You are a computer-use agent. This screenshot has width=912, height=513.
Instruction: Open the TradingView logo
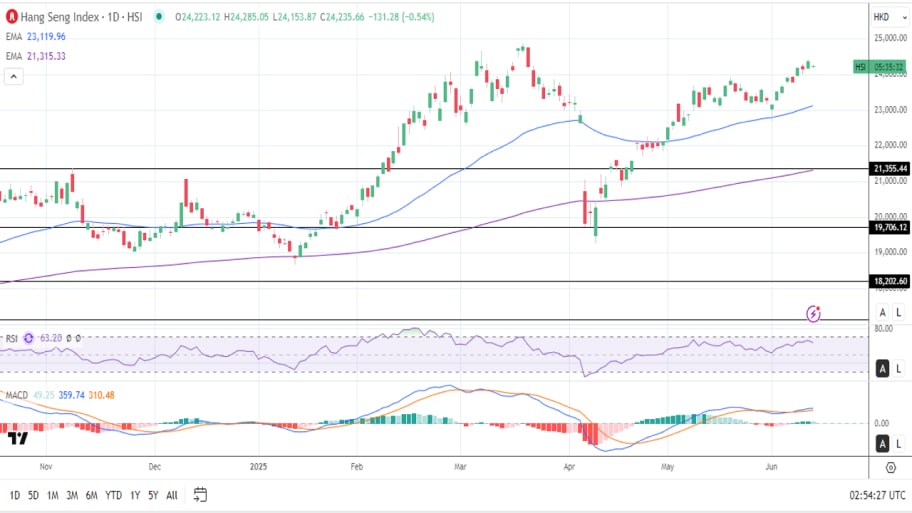(17, 439)
